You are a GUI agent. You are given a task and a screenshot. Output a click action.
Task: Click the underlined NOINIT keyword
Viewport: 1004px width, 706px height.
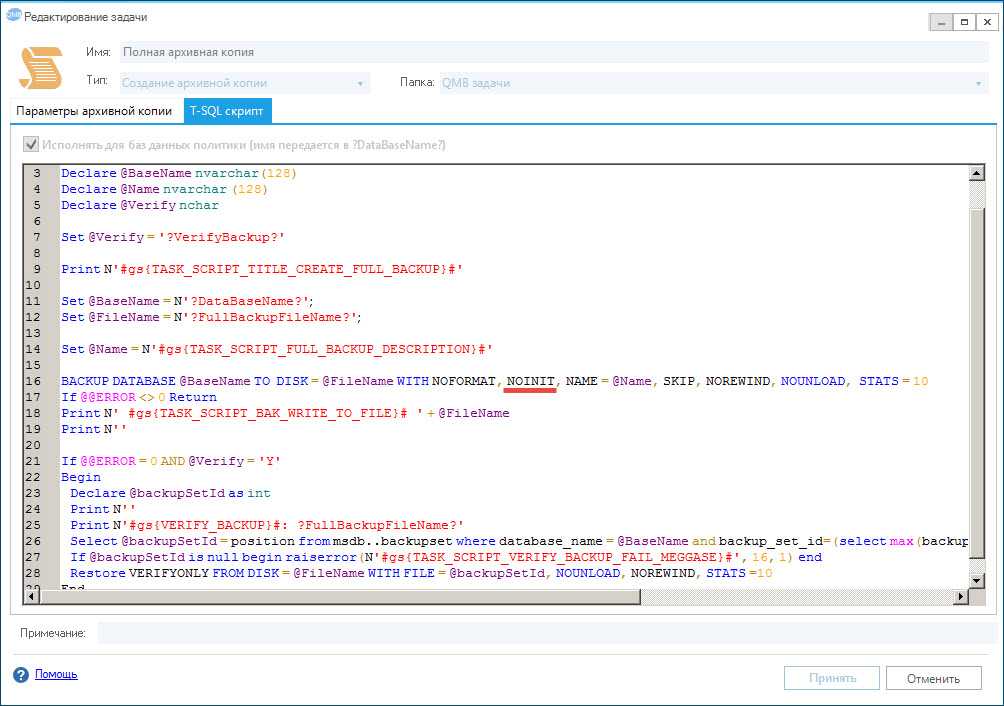(530, 381)
